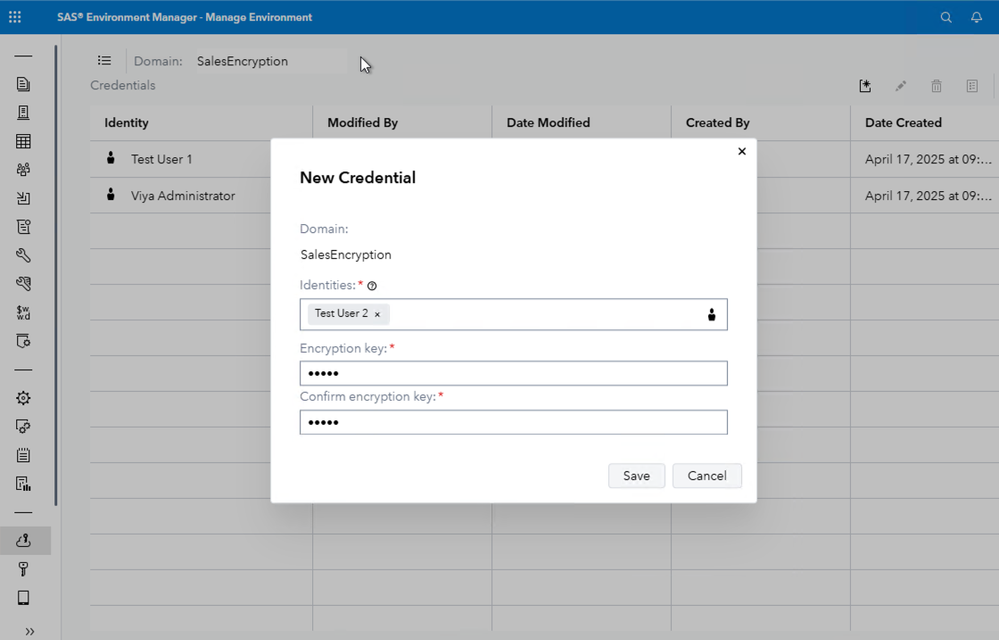The width and height of the screenshot is (999, 640).
Task: Open the page-with-gear icon below the formats icon
Action: click(23, 341)
